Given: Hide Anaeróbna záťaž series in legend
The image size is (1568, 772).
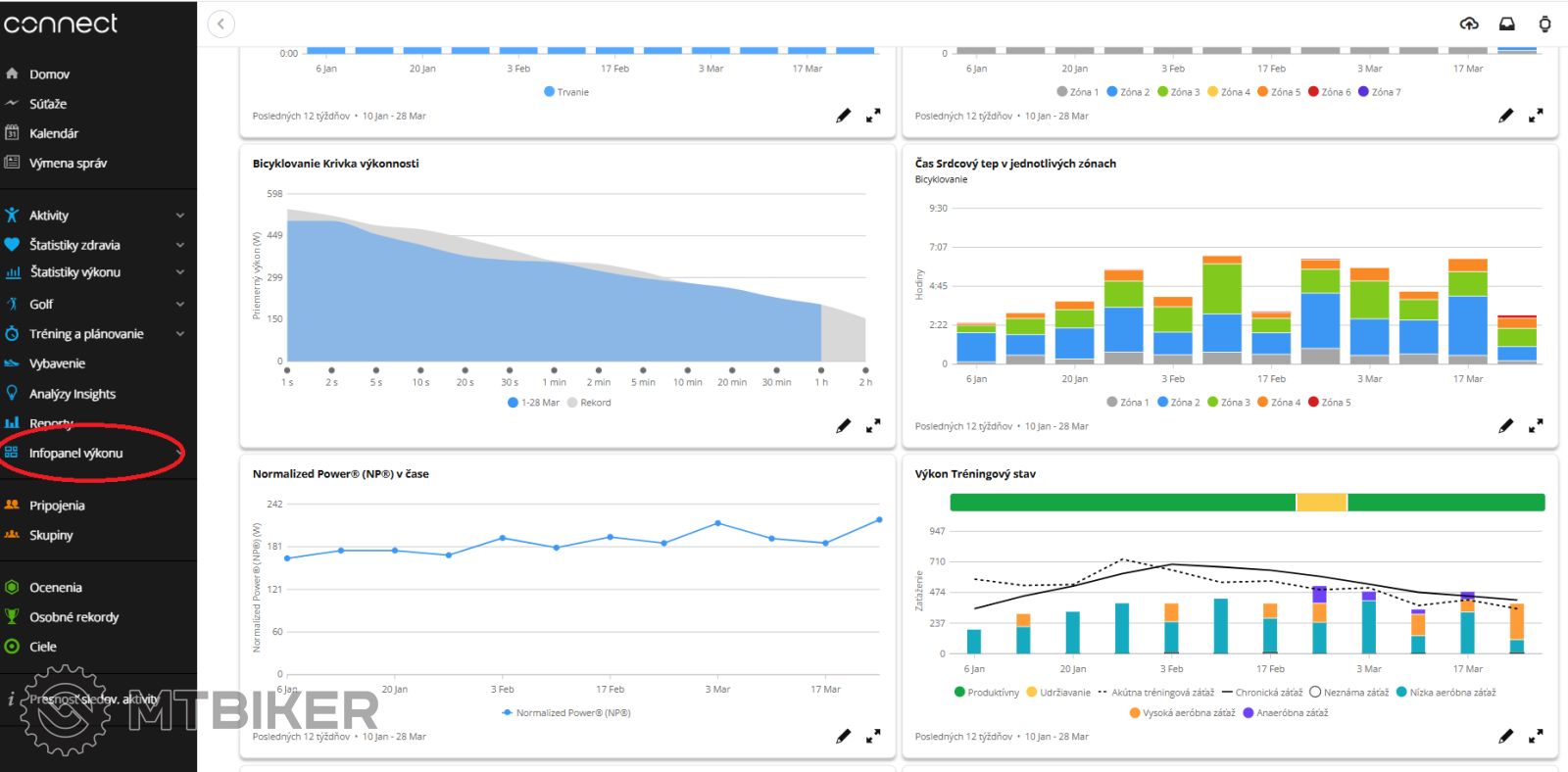Looking at the screenshot, I should click(x=1285, y=713).
